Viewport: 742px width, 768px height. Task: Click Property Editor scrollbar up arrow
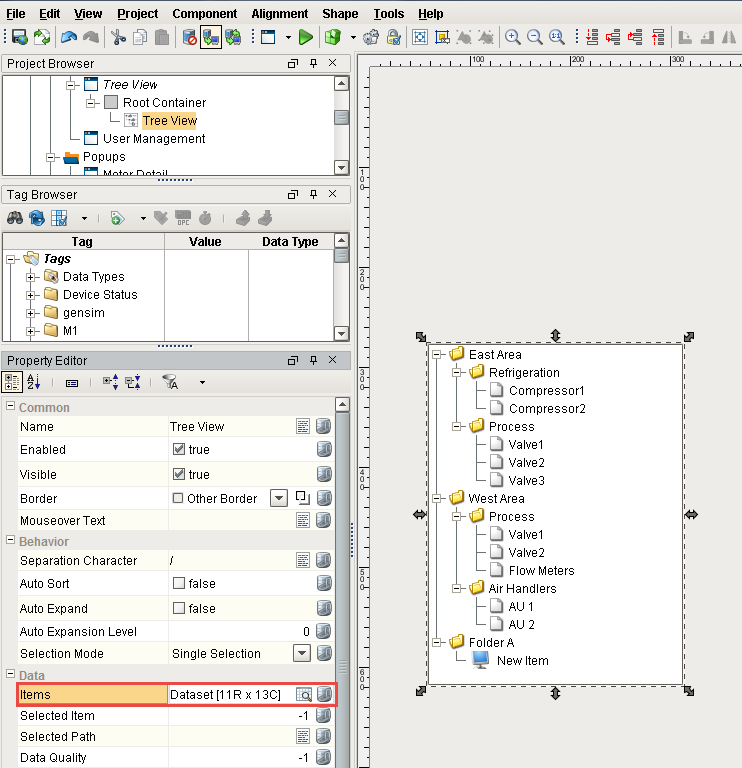342,405
